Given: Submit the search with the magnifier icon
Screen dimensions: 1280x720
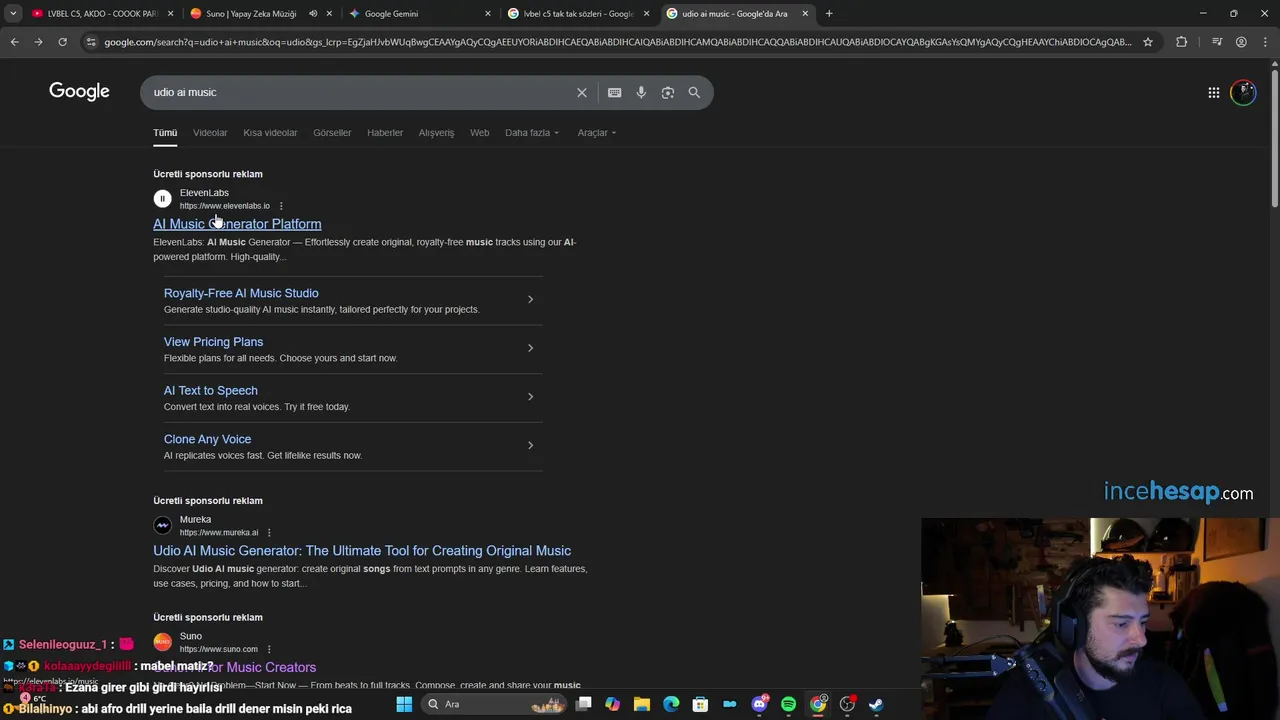Looking at the screenshot, I should click(x=694, y=92).
